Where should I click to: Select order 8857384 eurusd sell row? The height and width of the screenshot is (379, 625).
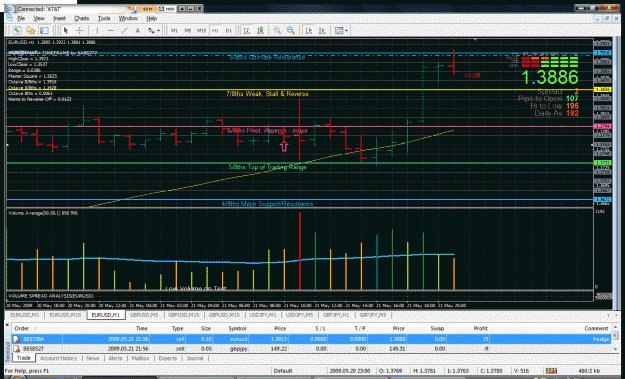(x=312, y=339)
